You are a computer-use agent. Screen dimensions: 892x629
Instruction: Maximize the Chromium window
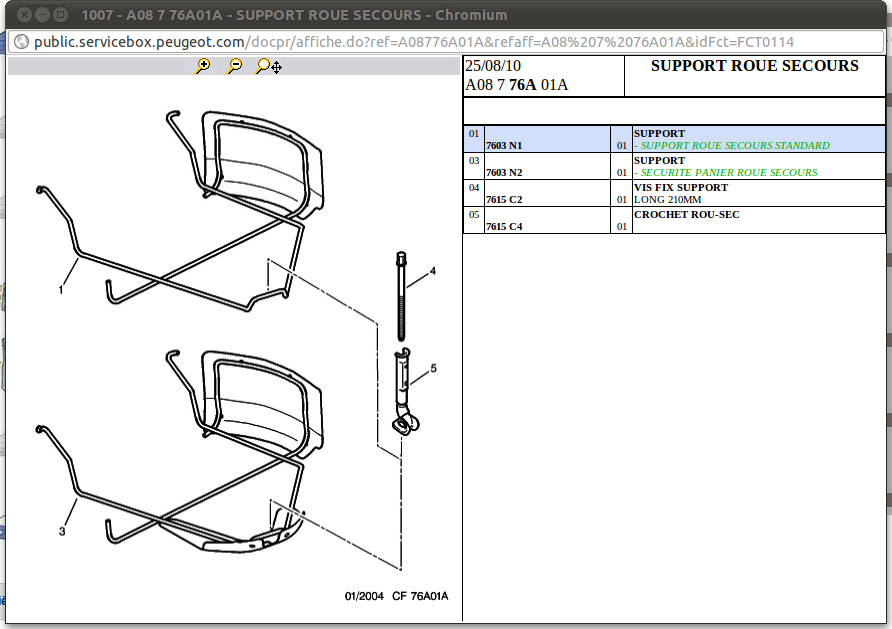tap(60, 14)
